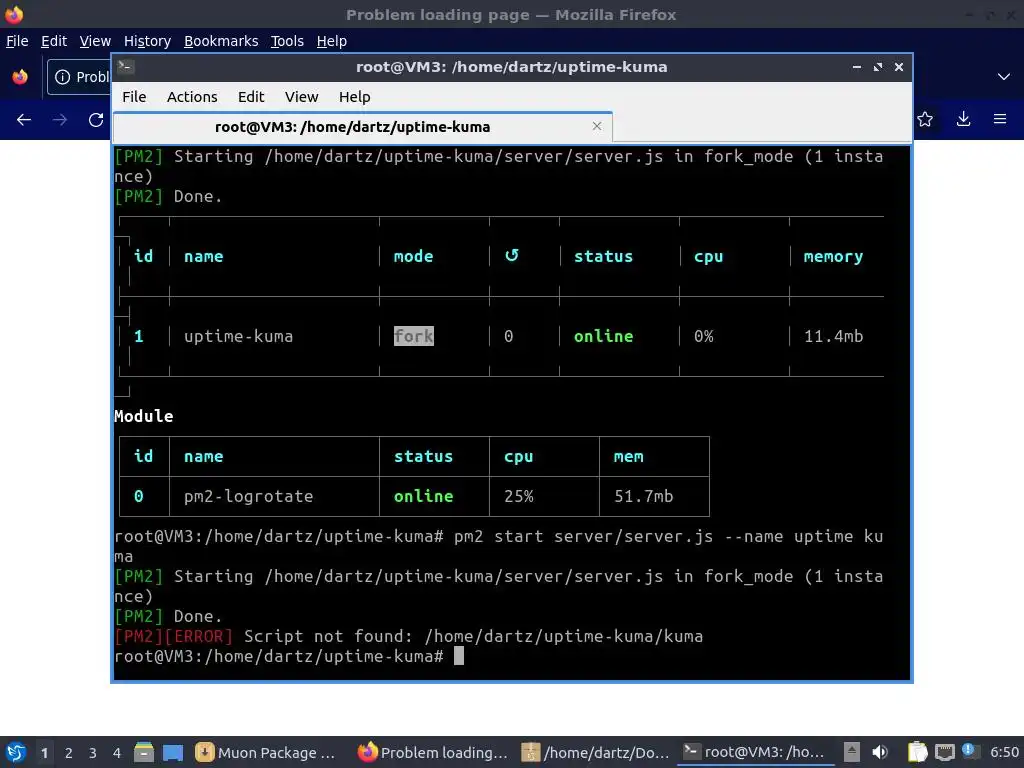Open the update notifier tray icon
This screenshot has width=1024, height=768.
969,752
